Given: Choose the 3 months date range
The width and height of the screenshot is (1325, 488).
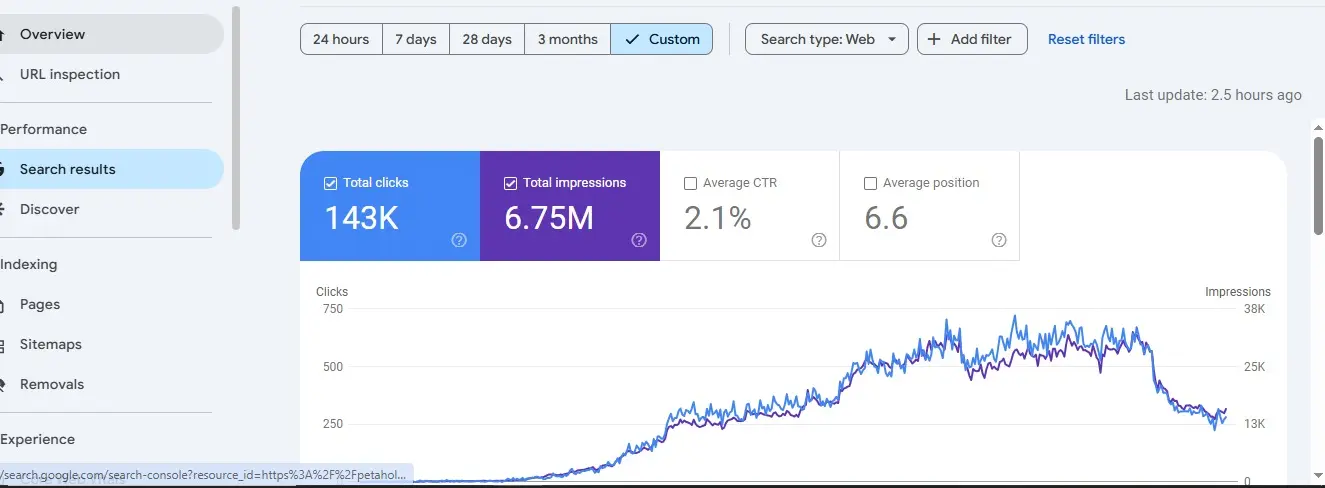Looking at the screenshot, I should tap(567, 39).
